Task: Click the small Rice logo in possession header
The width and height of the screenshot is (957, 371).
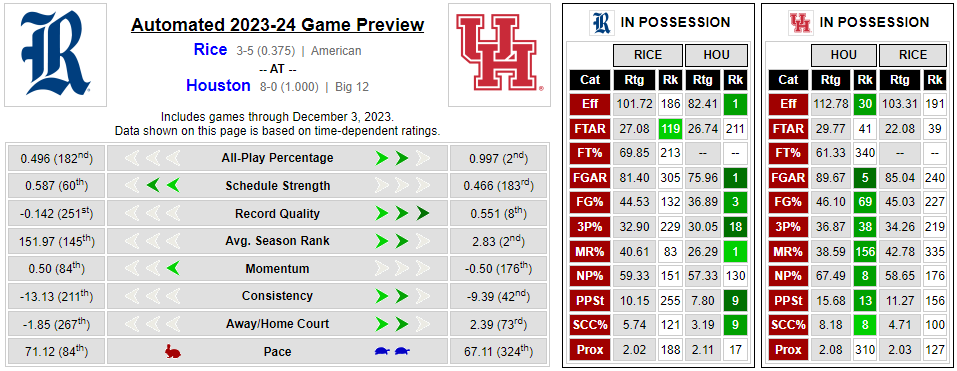Action: click(600, 23)
